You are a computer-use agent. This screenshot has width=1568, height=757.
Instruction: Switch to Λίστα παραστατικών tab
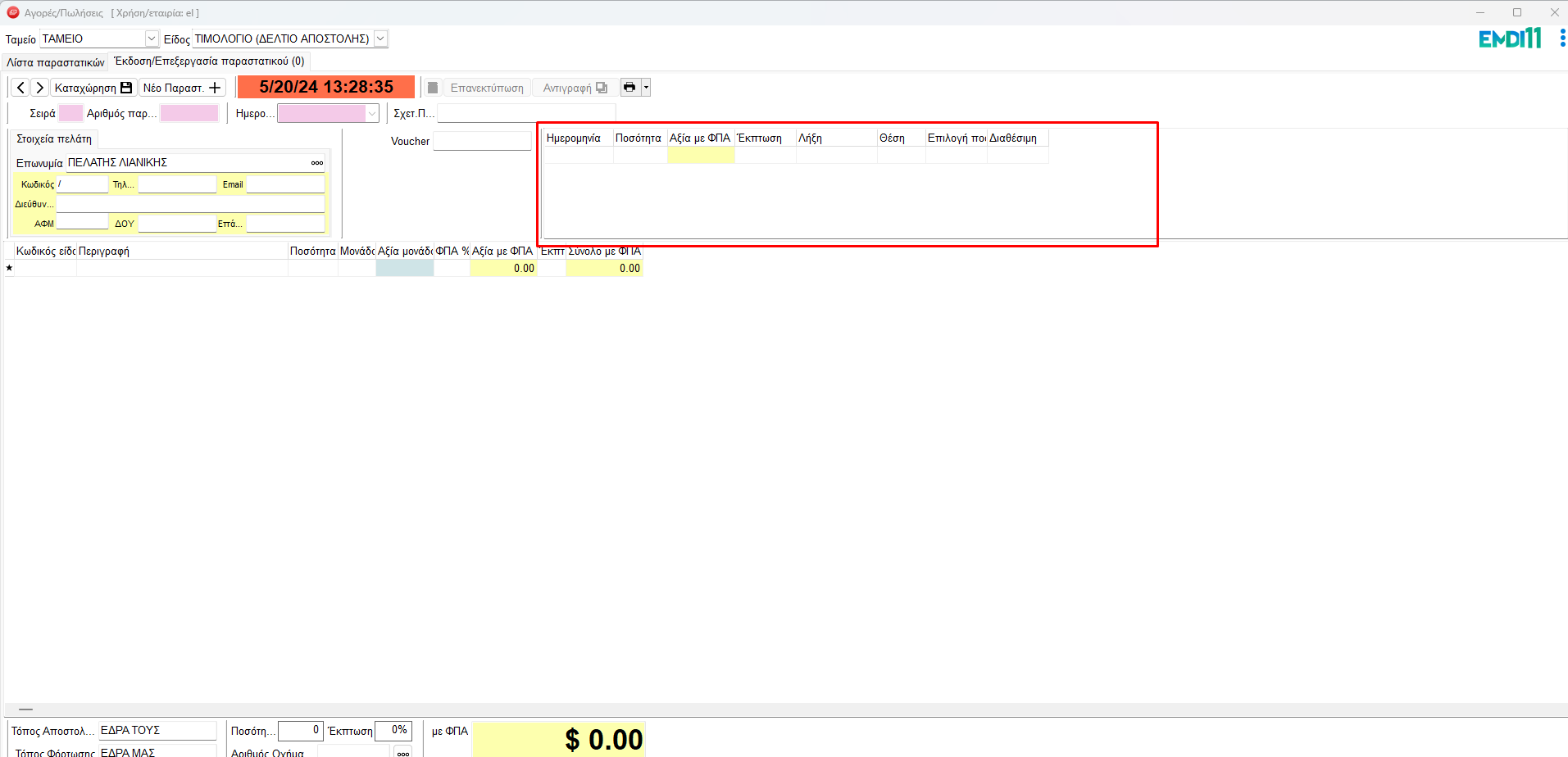pyautogui.click(x=56, y=62)
